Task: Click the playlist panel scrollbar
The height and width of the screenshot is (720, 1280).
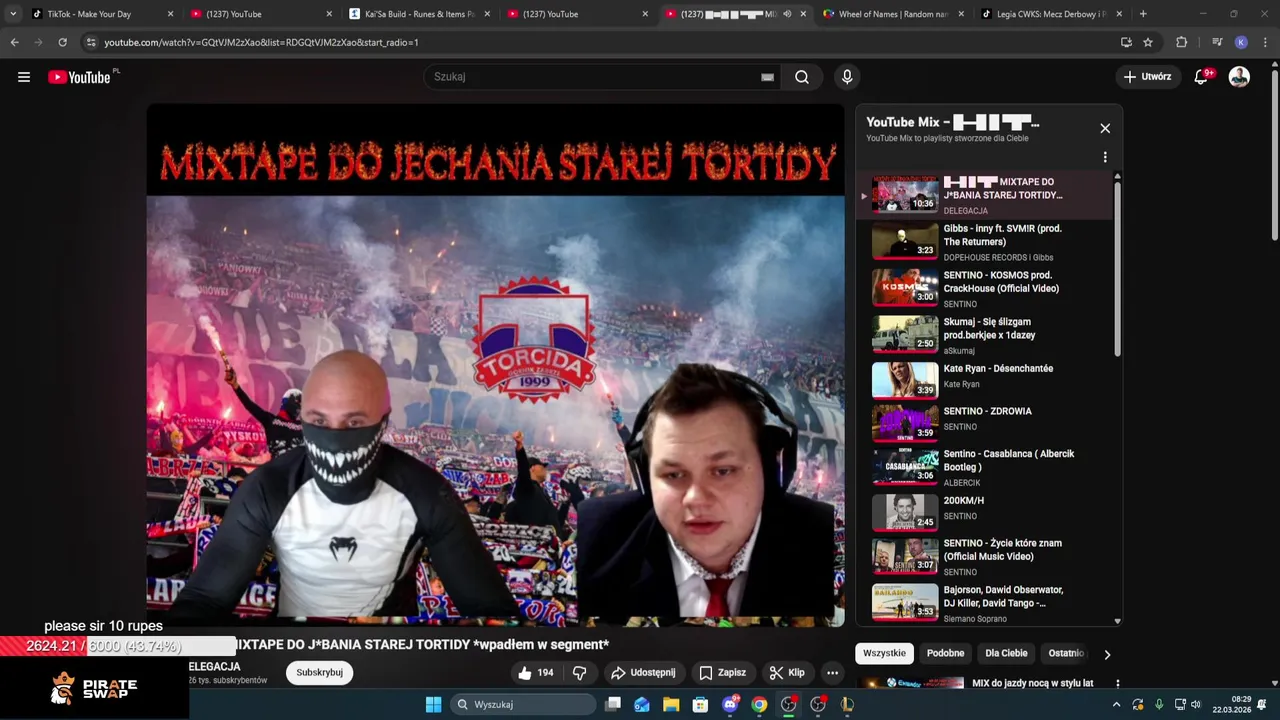Action: tap(1117, 270)
